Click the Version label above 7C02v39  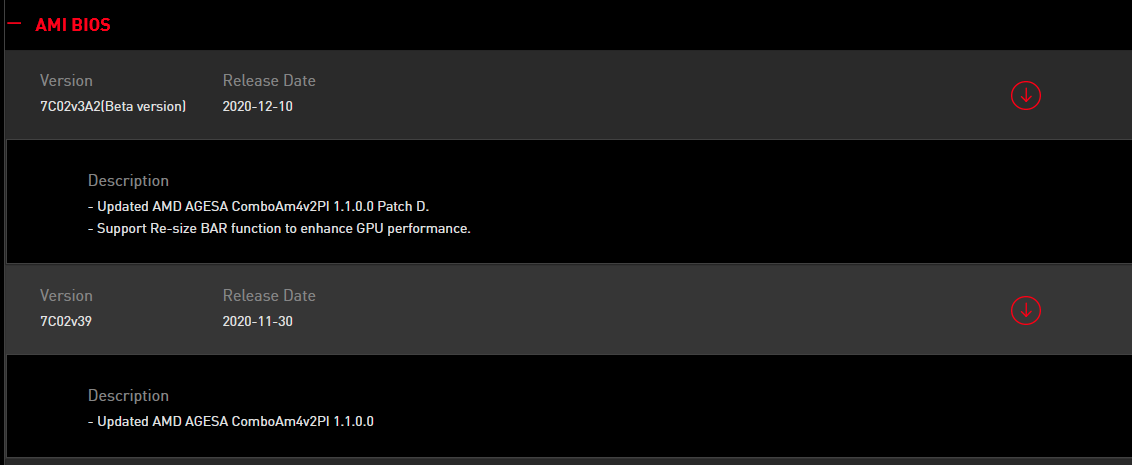coord(66,296)
